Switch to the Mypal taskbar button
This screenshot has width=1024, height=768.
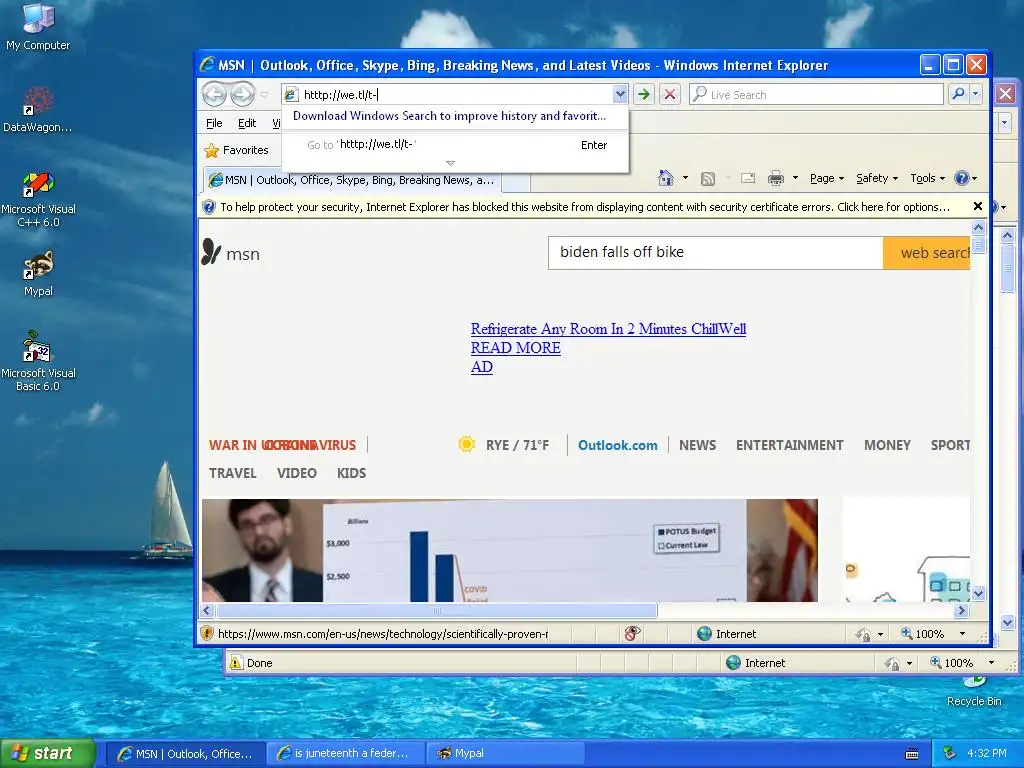point(505,754)
